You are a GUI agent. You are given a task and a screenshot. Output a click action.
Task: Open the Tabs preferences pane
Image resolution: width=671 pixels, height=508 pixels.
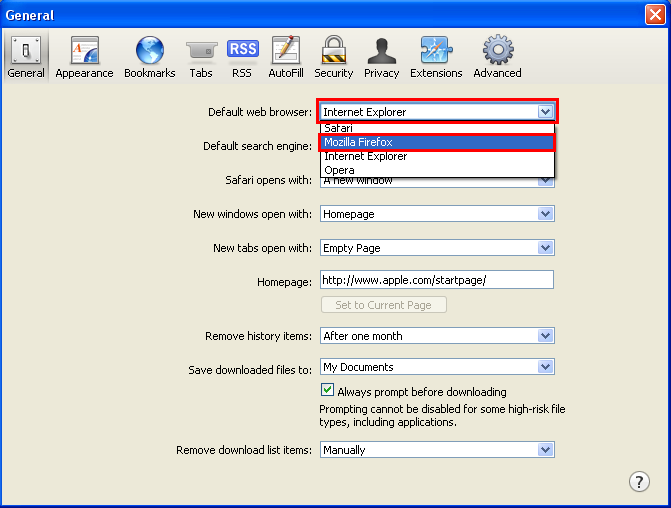pyautogui.click(x=201, y=57)
